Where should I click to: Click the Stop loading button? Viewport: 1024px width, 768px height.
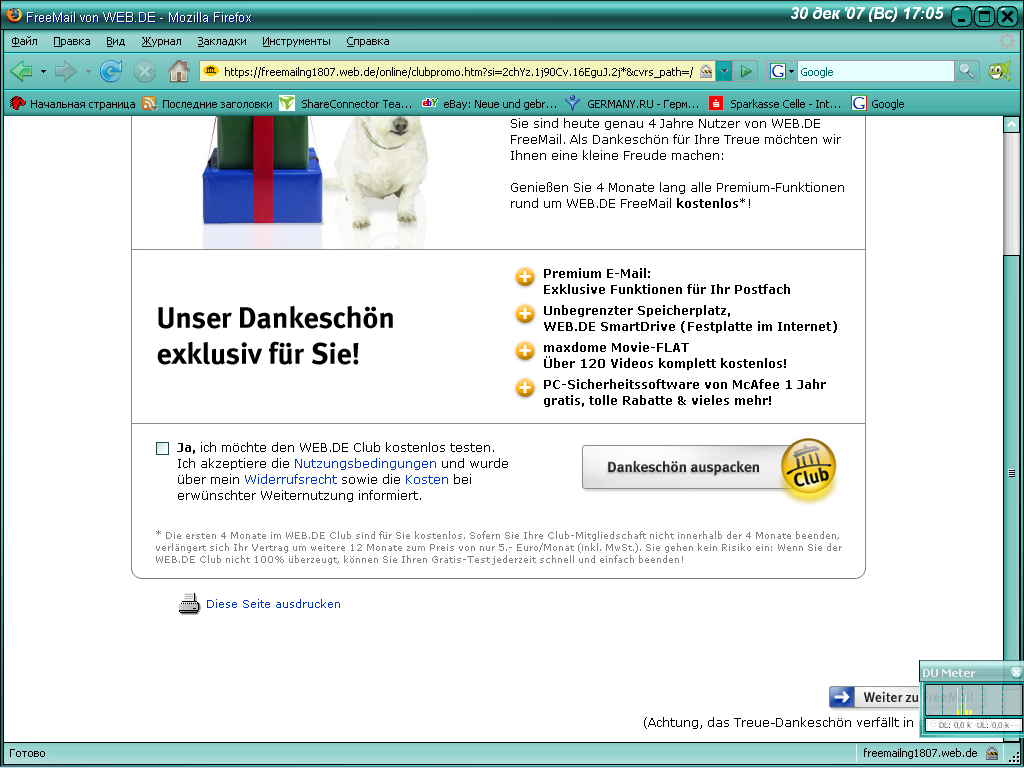click(x=144, y=71)
